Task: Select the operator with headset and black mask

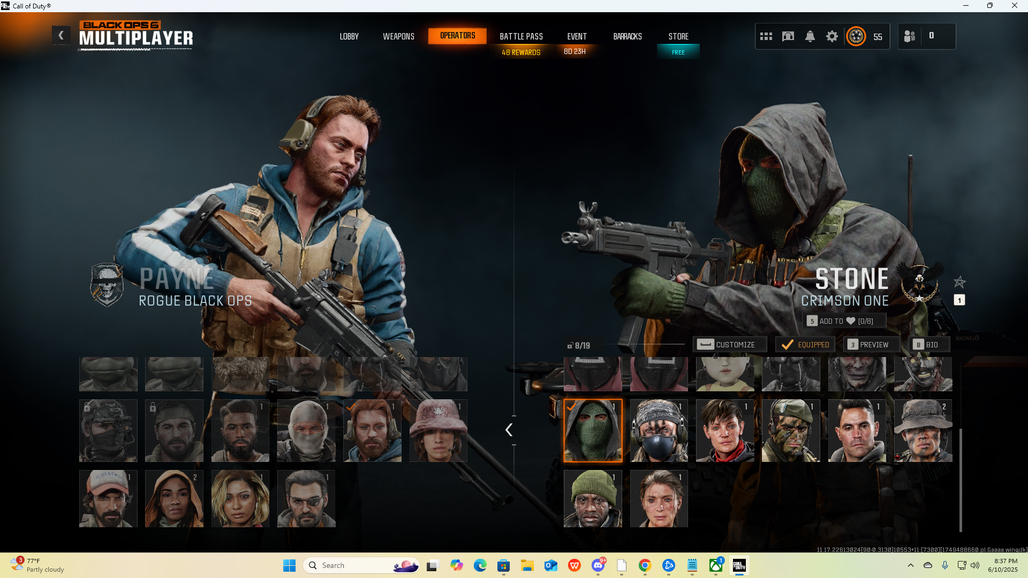Action: coord(659,431)
